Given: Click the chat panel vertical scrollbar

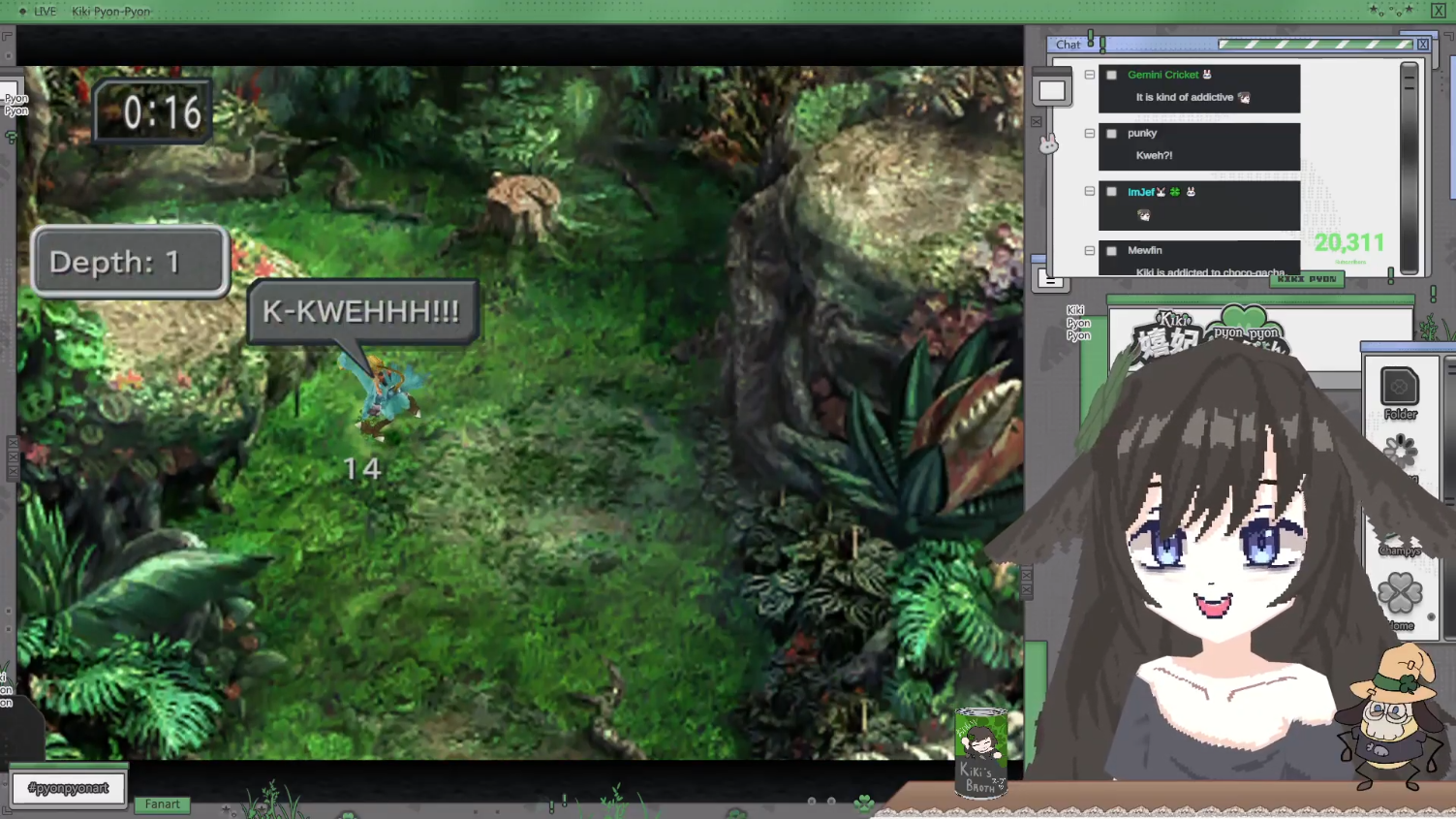Looking at the screenshot, I should tap(1410, 165).
